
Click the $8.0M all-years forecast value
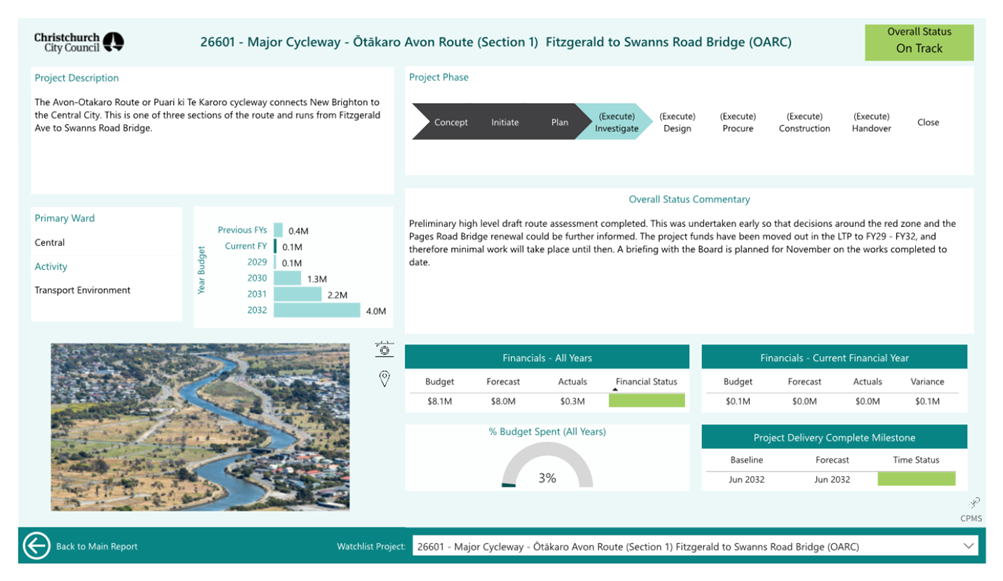(503, 401)
